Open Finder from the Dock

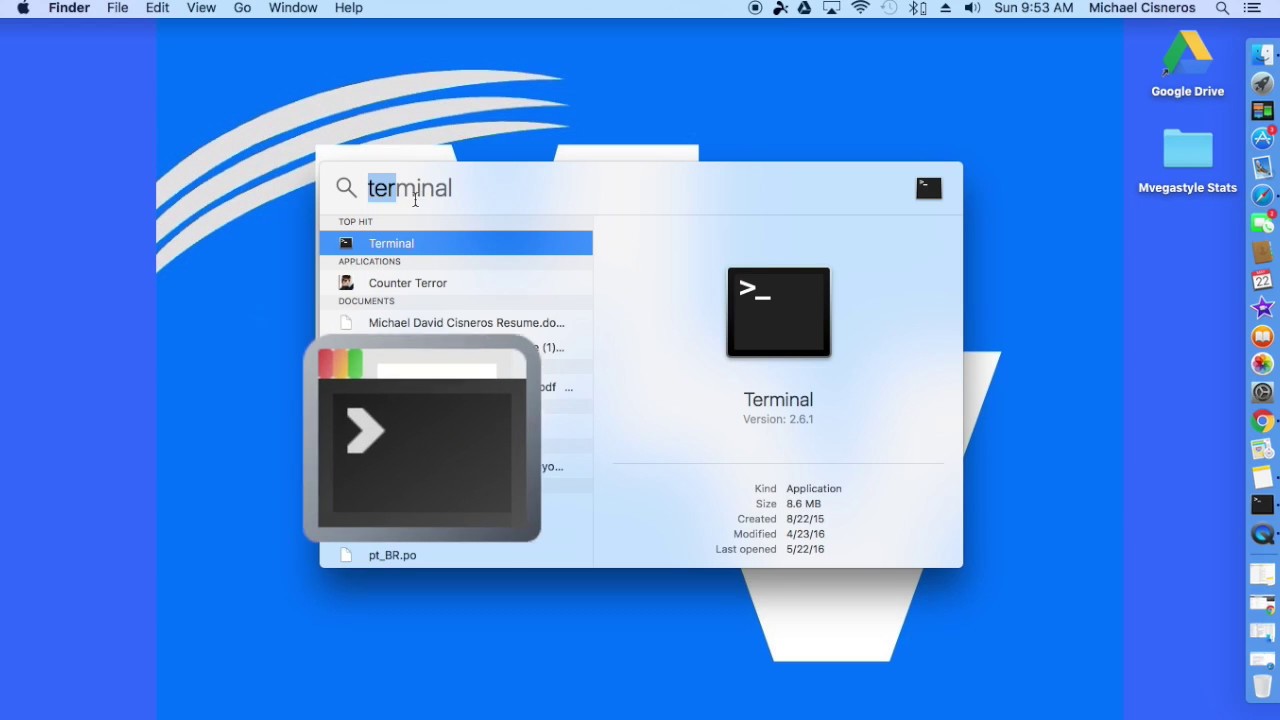pos(1263,55)
